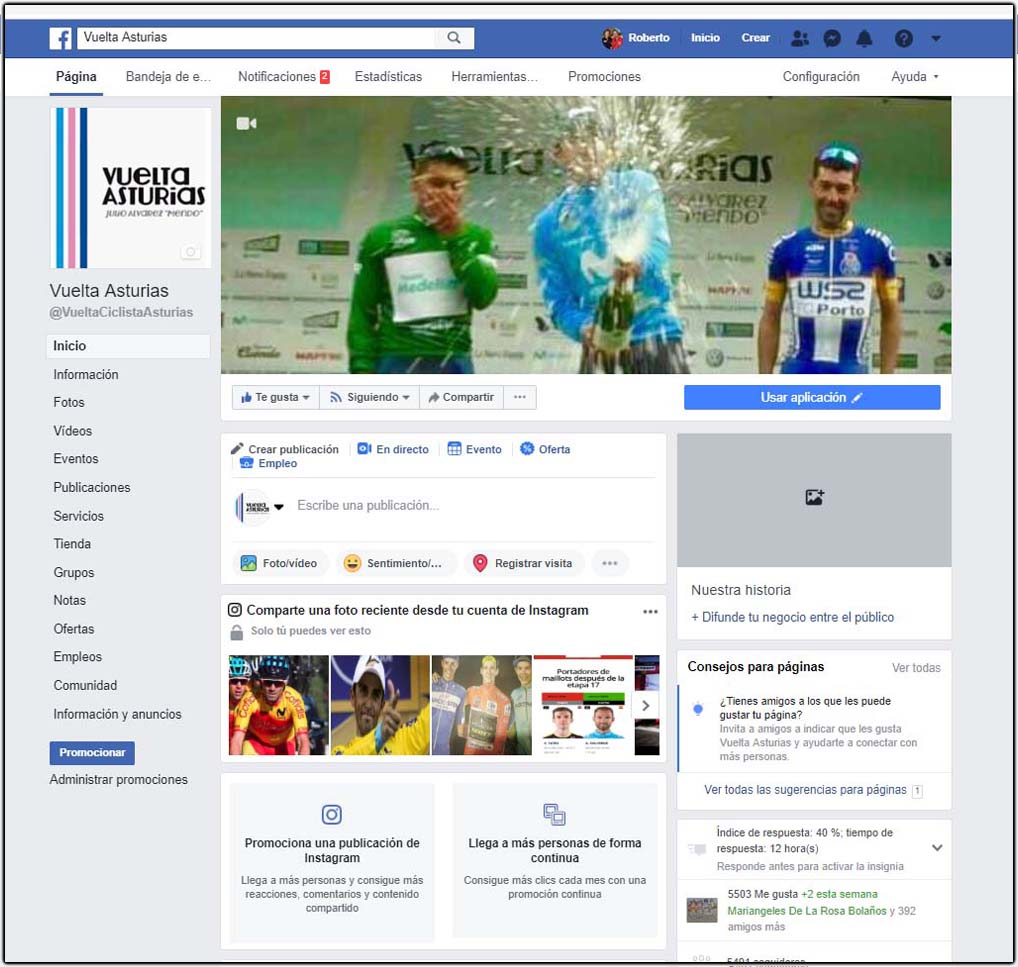Change posting identity in the composer
This screenshot has height=967, width=1018.
click(260, 507)
